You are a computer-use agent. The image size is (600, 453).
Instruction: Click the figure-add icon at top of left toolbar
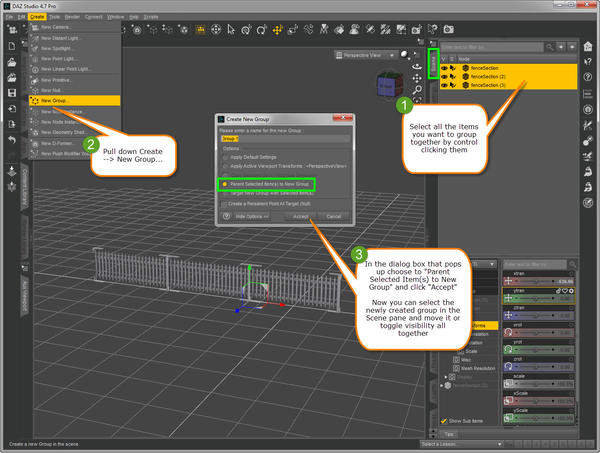coord(12,29)
